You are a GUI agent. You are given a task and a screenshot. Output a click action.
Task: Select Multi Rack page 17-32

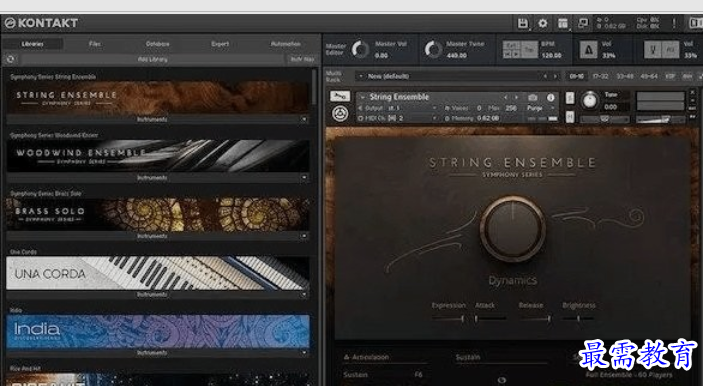pyautogui.click(x=600, y=77)
